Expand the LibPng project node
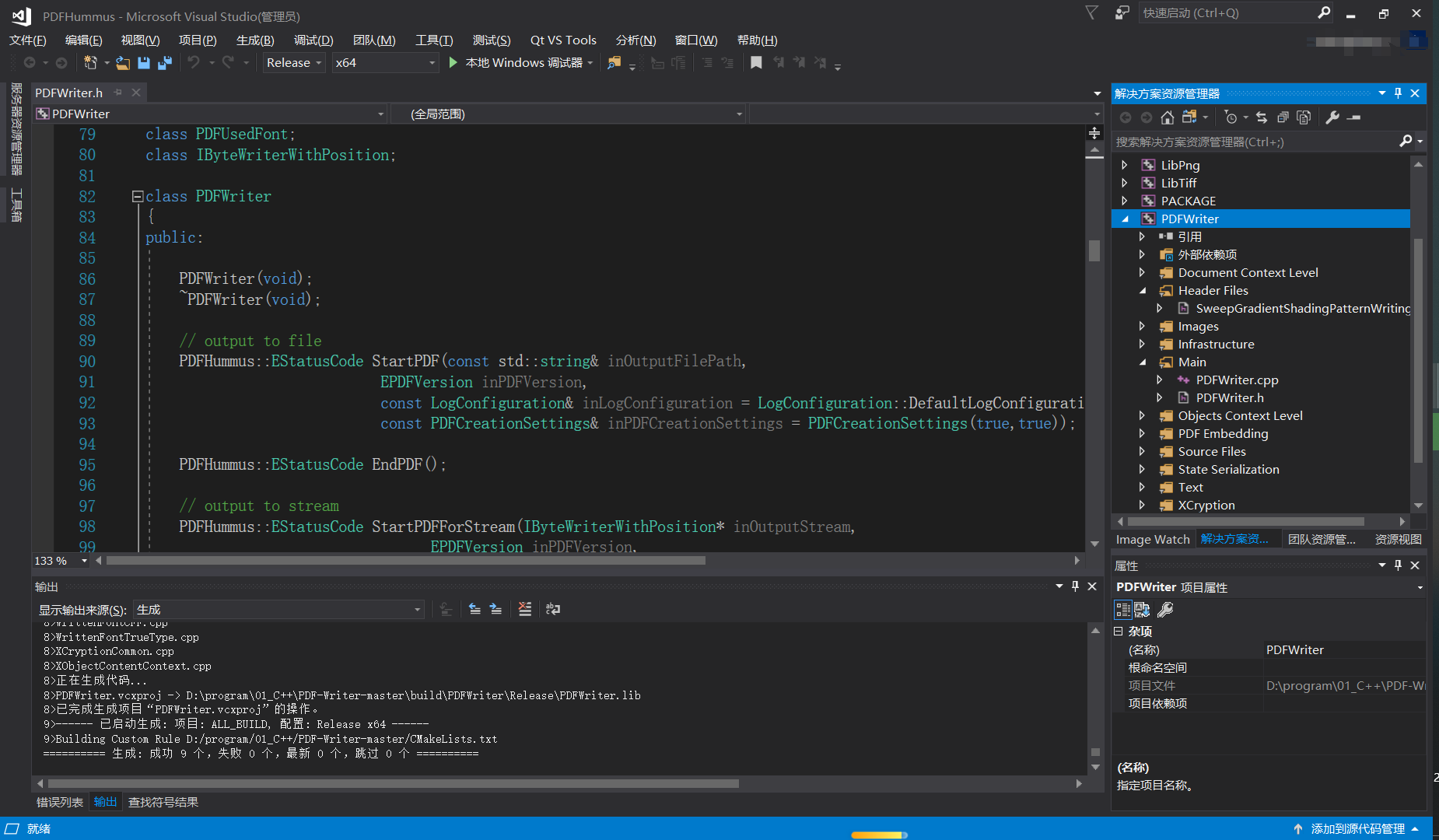 tap(1124, 165)
